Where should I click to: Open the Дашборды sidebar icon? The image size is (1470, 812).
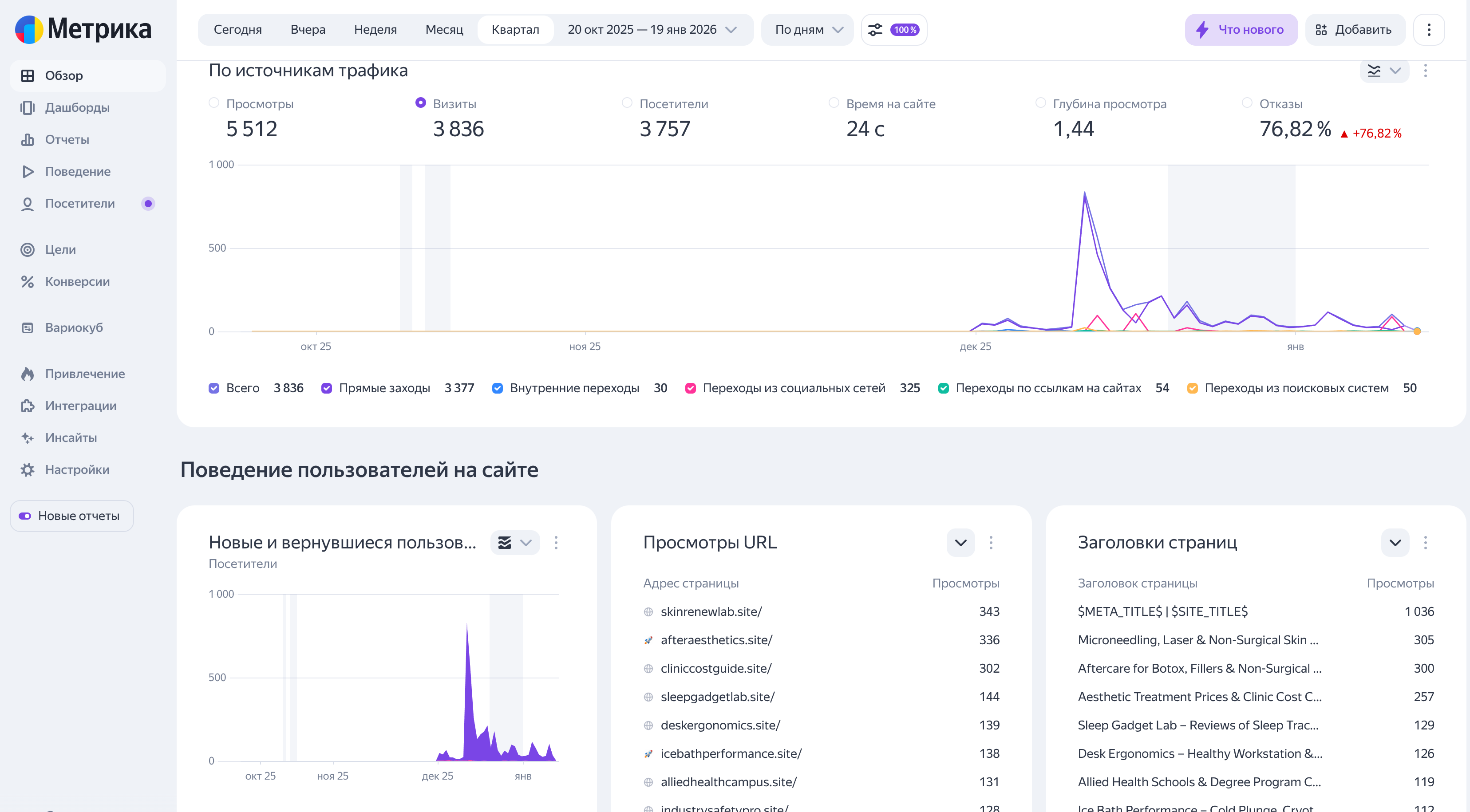tap(27, 108)
